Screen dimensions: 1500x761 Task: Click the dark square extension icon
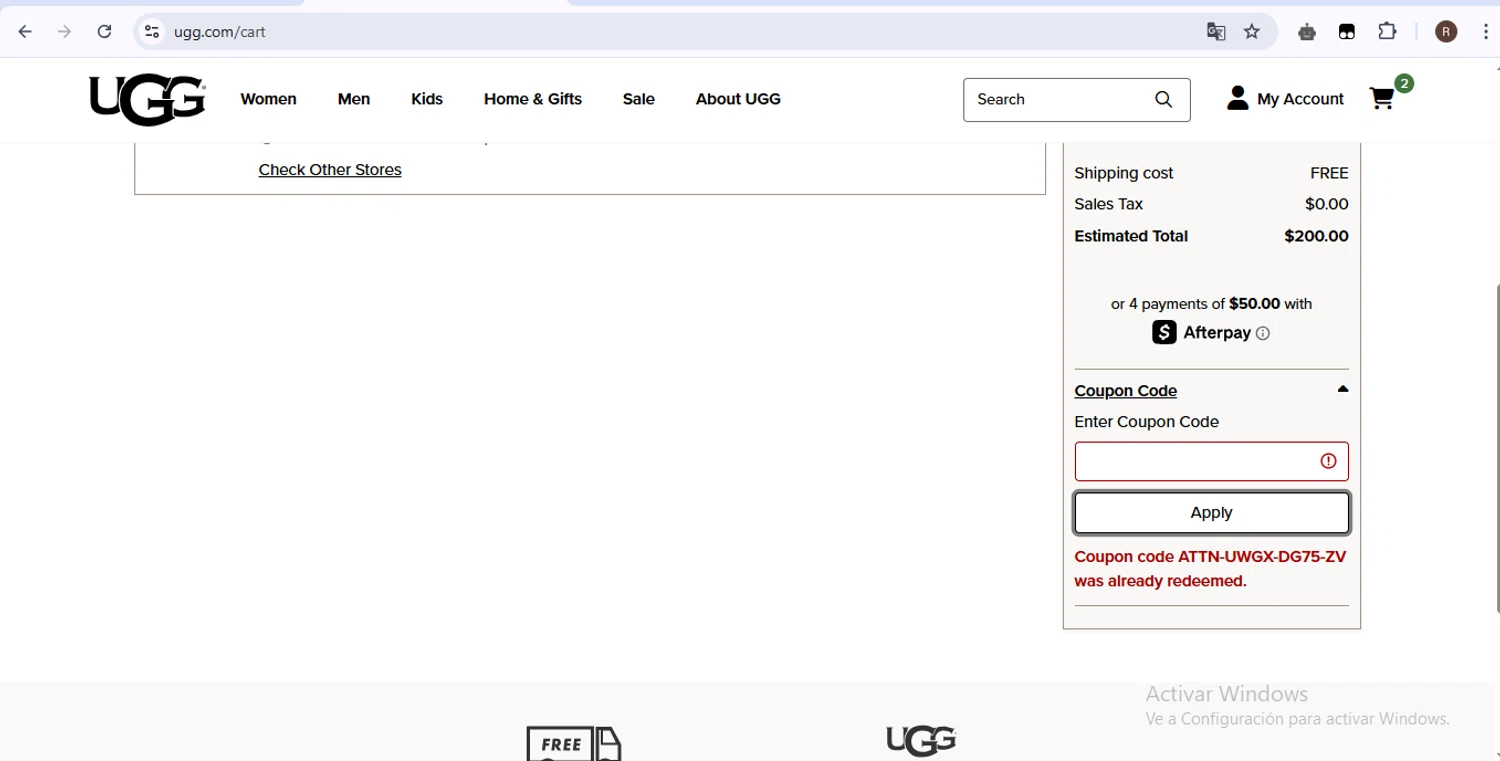point(1347,32)
